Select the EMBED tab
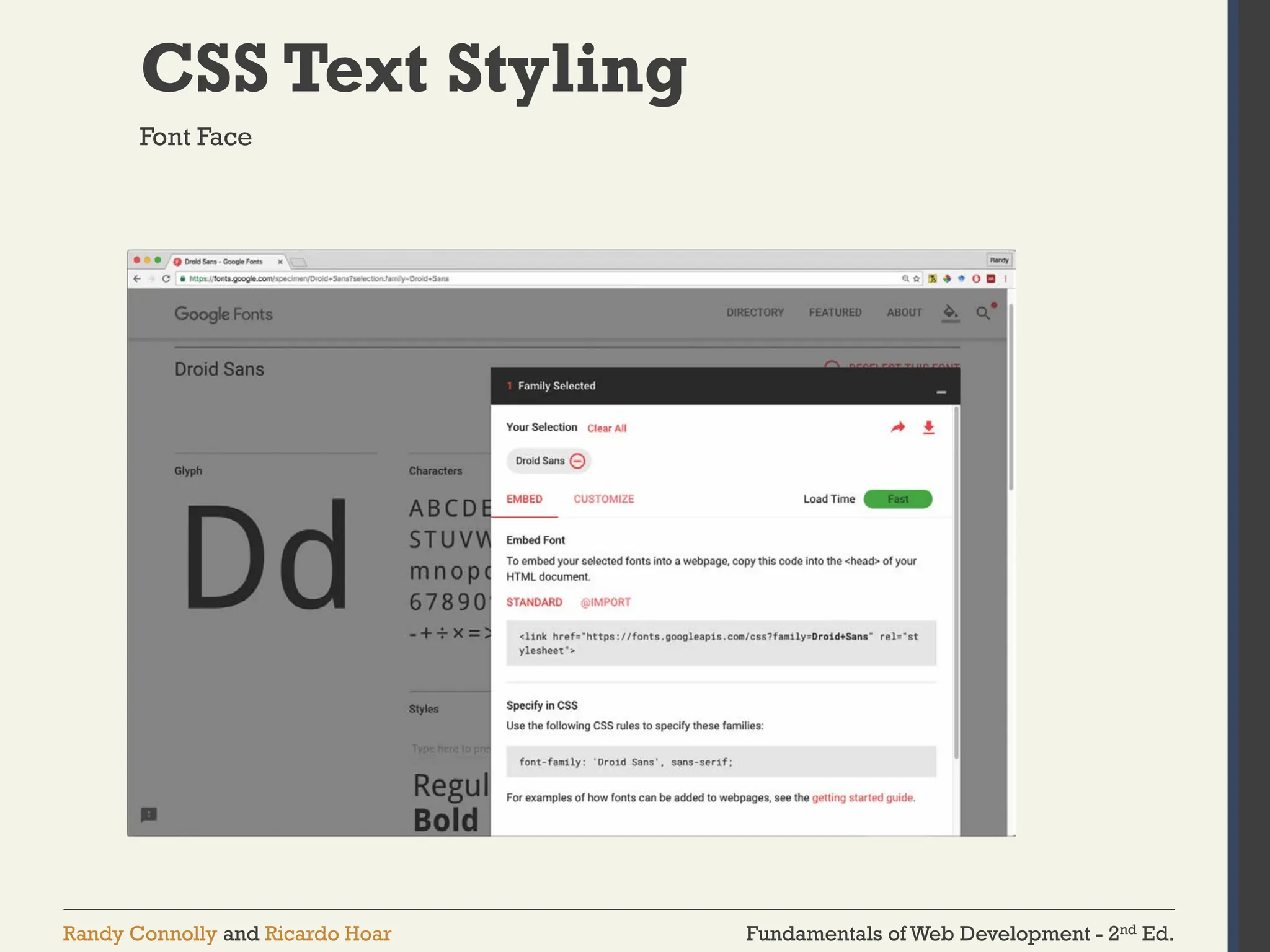Screen dimensions: 1270x952 524,499
